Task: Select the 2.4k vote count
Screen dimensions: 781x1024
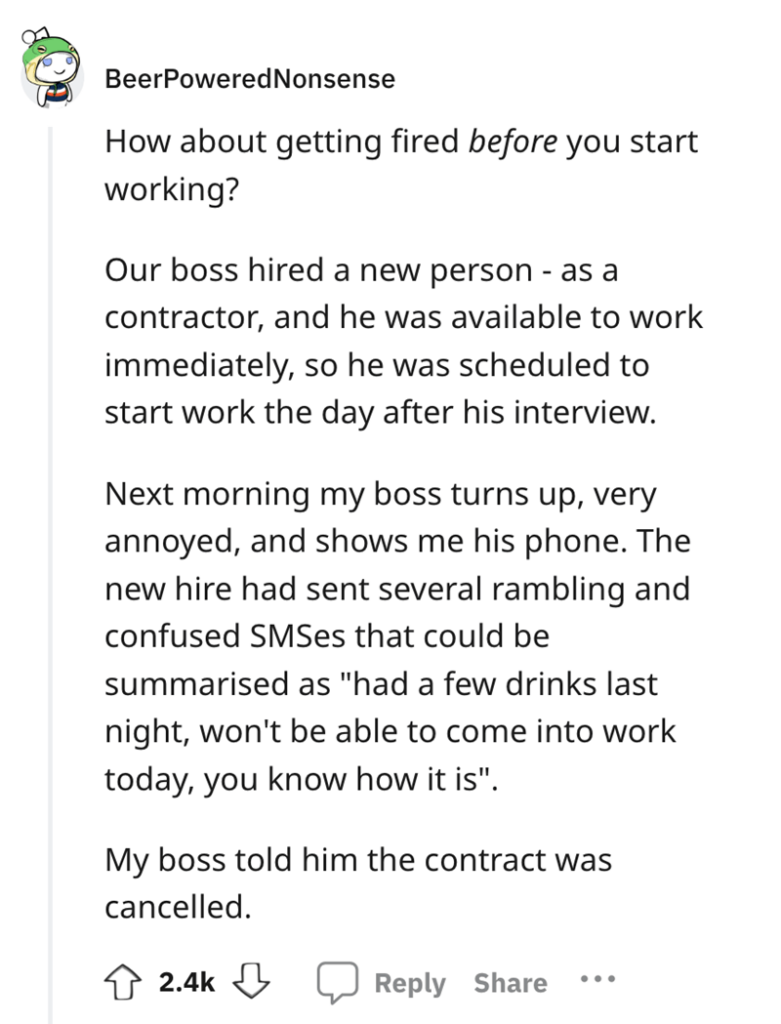Action: point(186,982)
